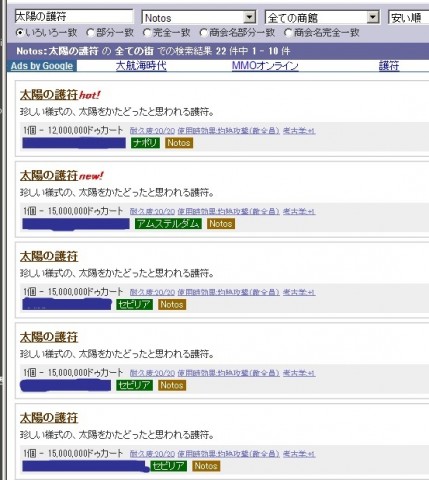The height and width of the screenshot is (480, 429).
Task: Select 商会名部分一致 radio button
Action: click(x=203, y=33)
